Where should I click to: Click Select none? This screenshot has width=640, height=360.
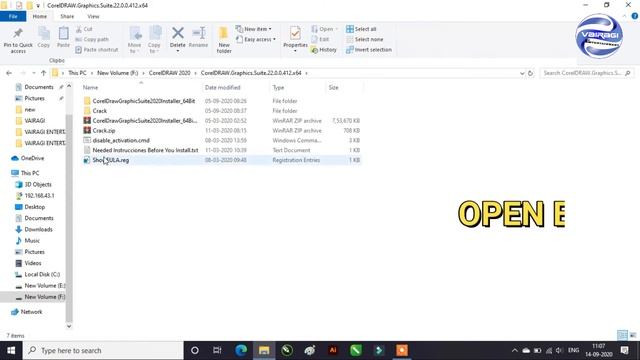coord(364,39)
